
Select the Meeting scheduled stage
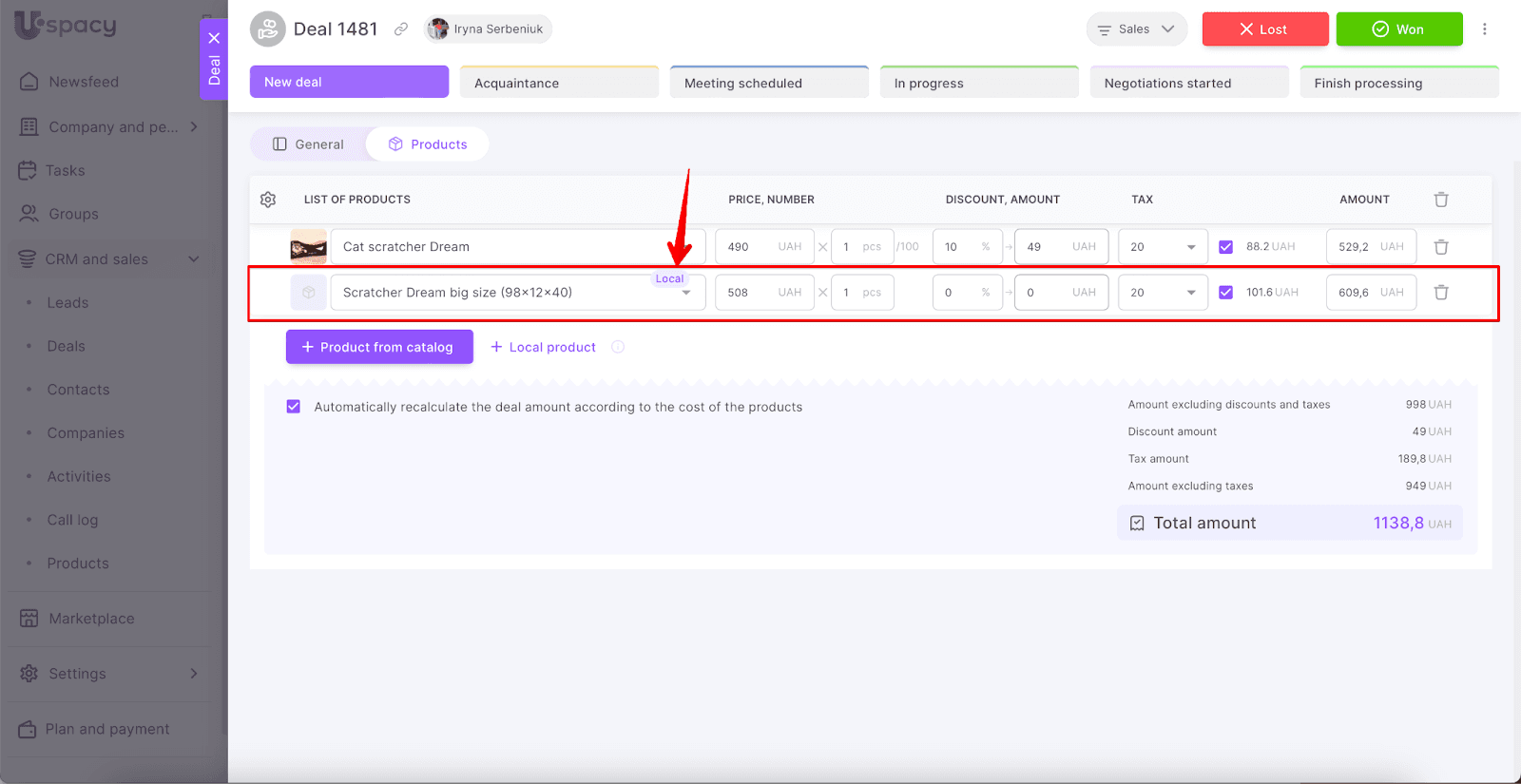768,83
